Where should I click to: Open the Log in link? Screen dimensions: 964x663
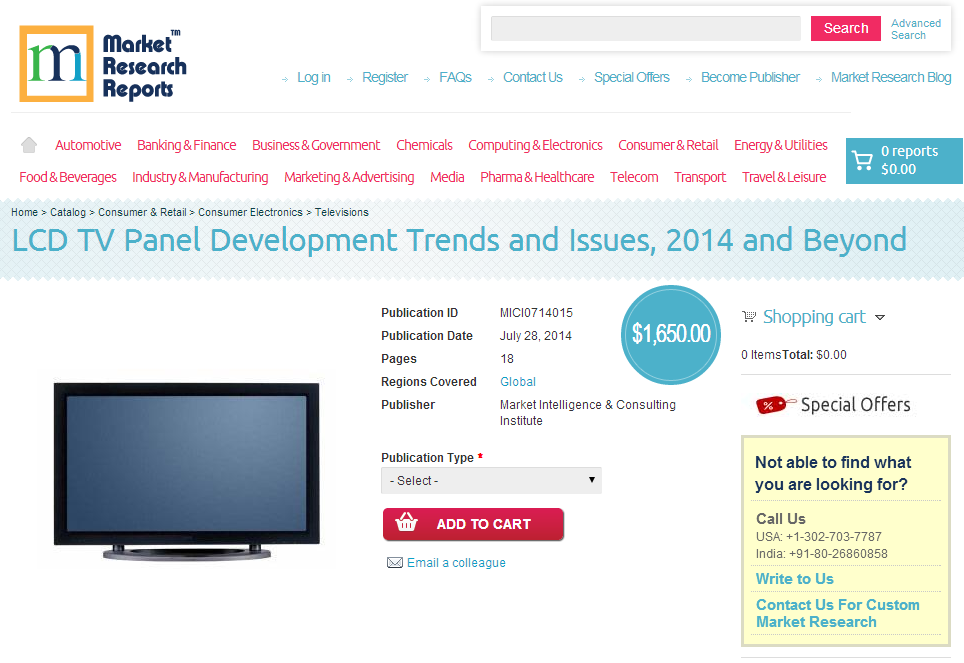(x=314, y=77)
